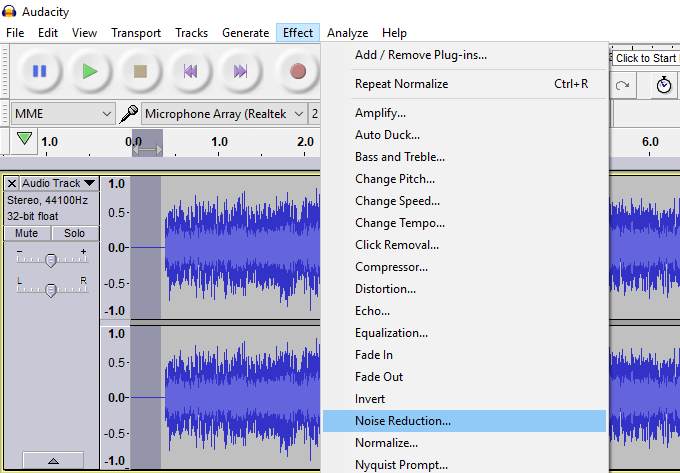Collapse the track with the up-arrow button
The image size is (680, 473).
[53, 460]
